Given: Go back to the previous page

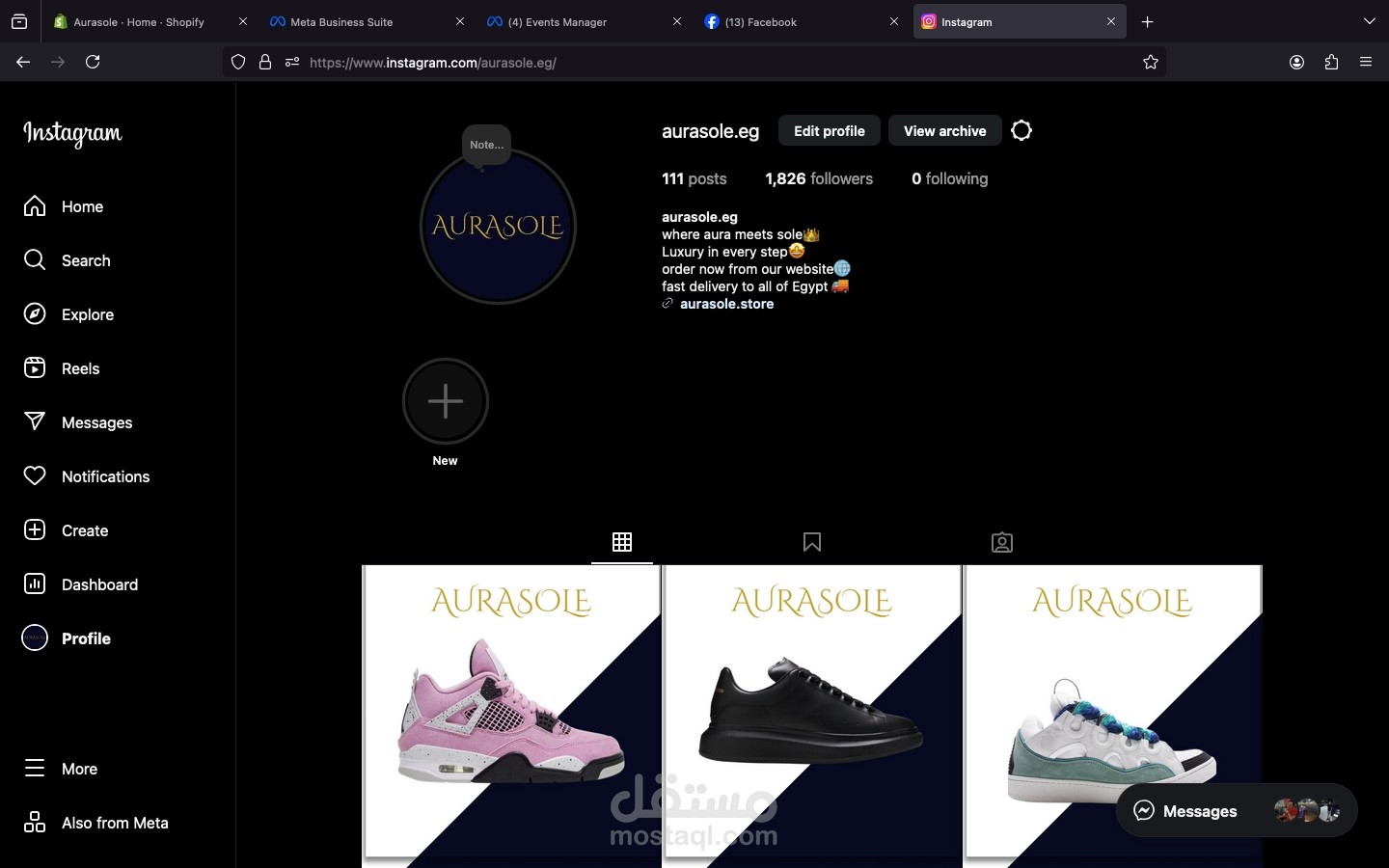Looking at the screenshot, I should coord(23,62).
